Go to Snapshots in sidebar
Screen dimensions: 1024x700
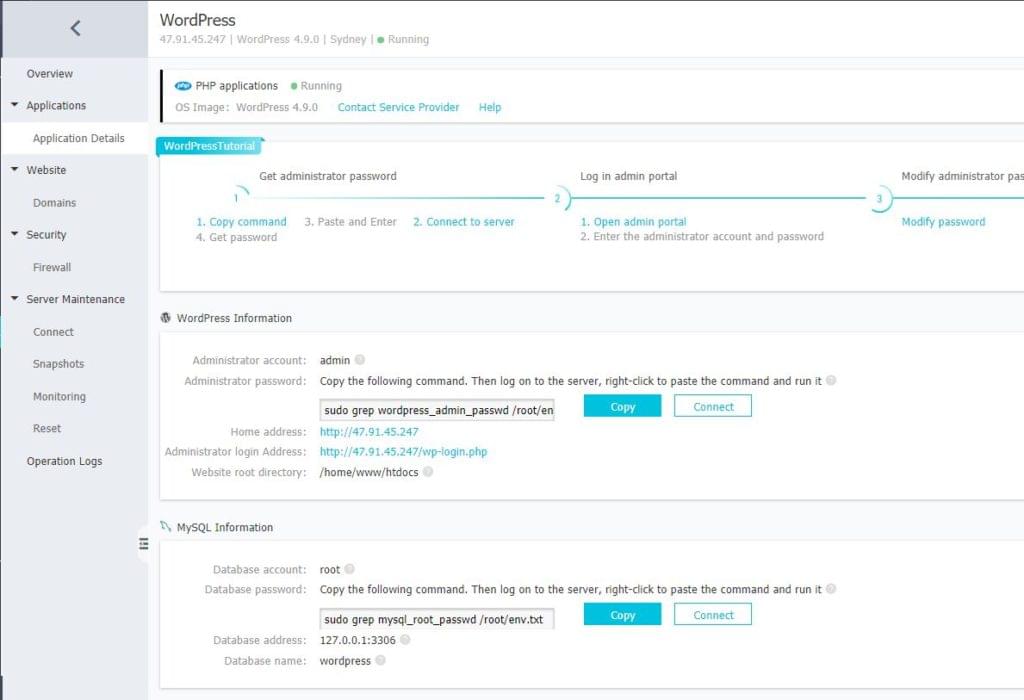point(58,364)
